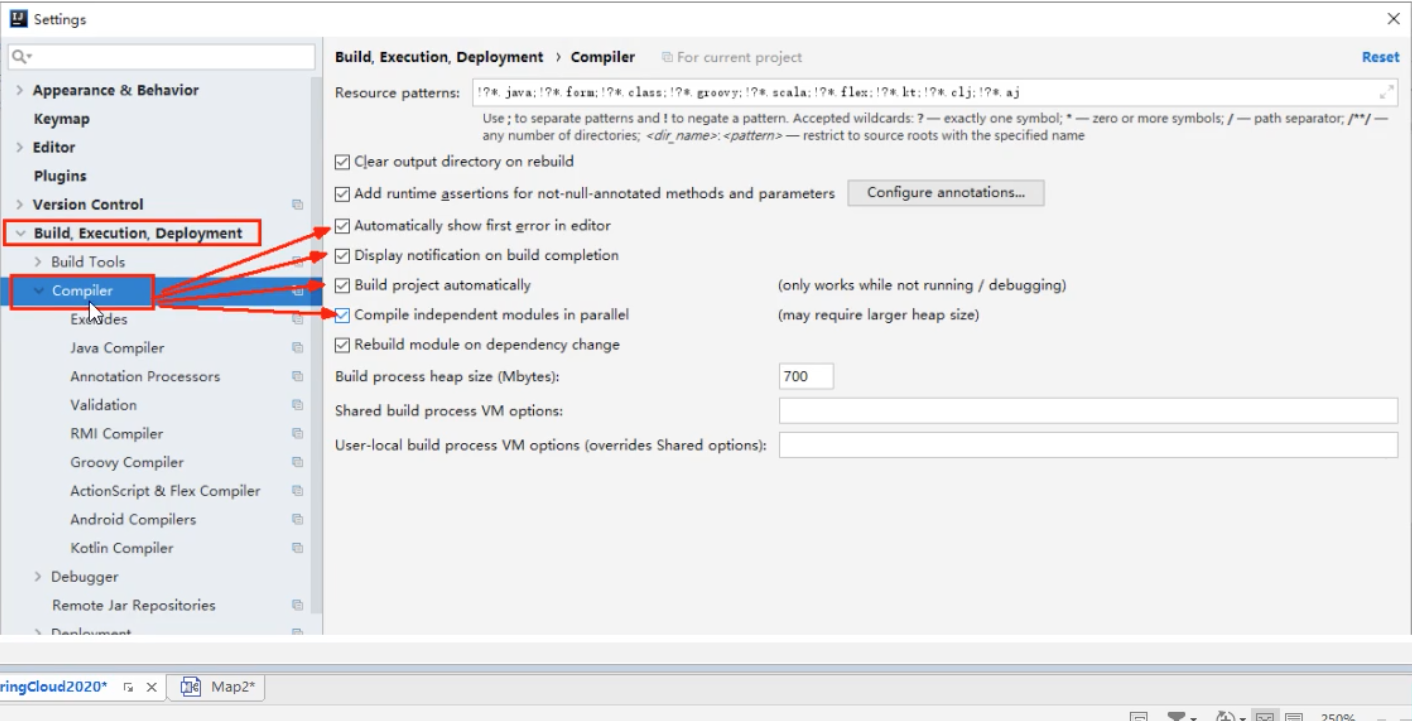1412x721 pixels.
Task: Switch to the Map2 tab
Action: 232,687
